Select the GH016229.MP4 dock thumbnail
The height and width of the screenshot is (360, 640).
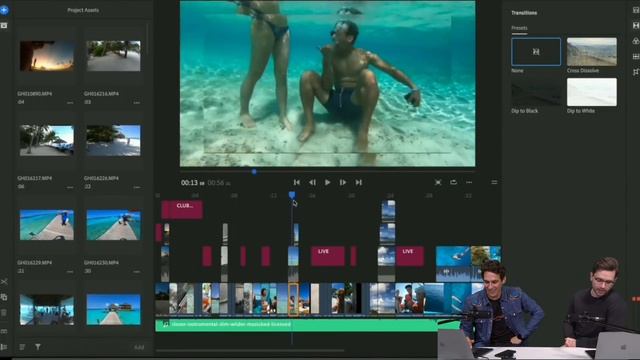pyautogui.click(x=47, y=225)
